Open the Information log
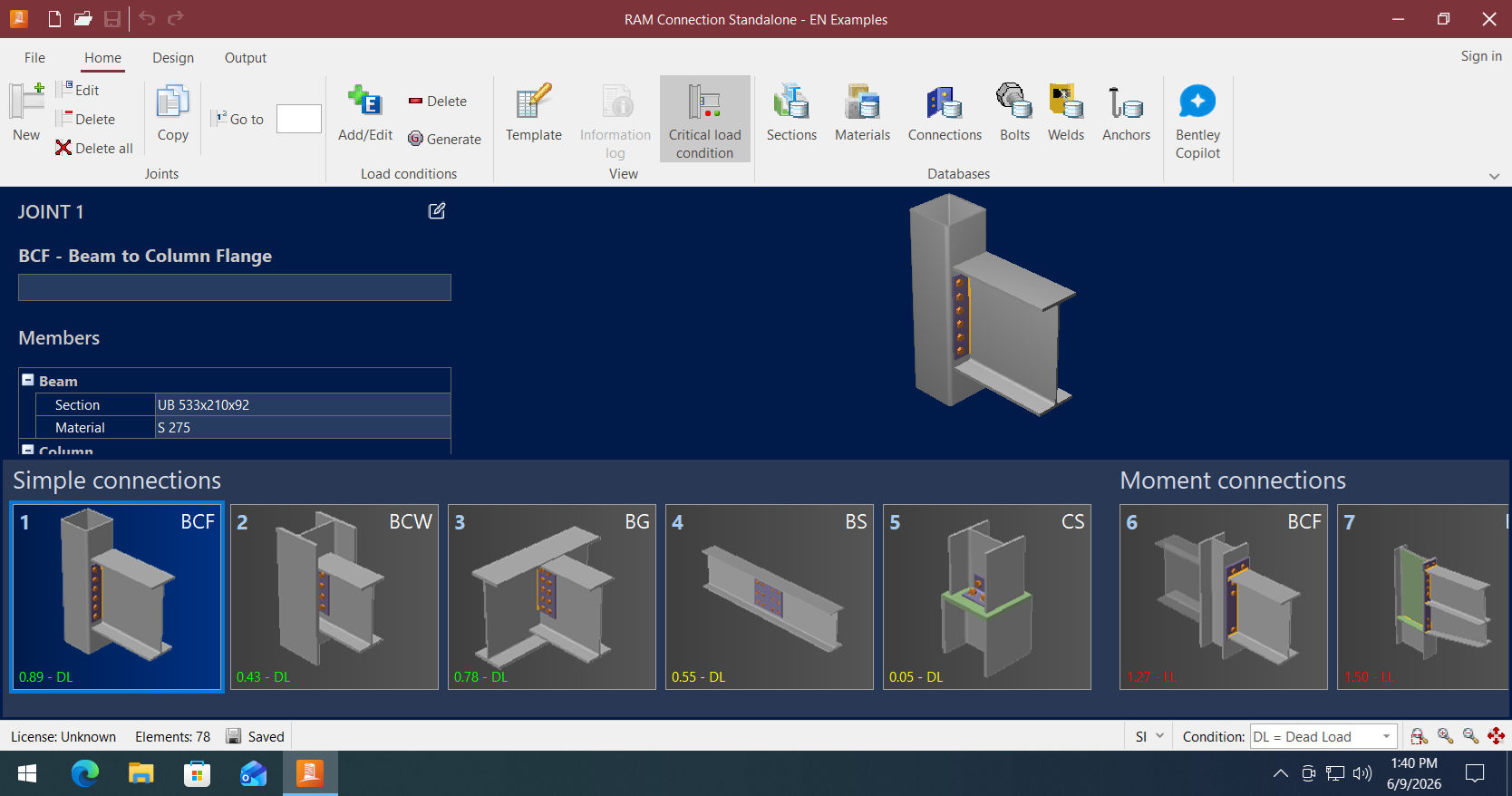 click(615, 121)
